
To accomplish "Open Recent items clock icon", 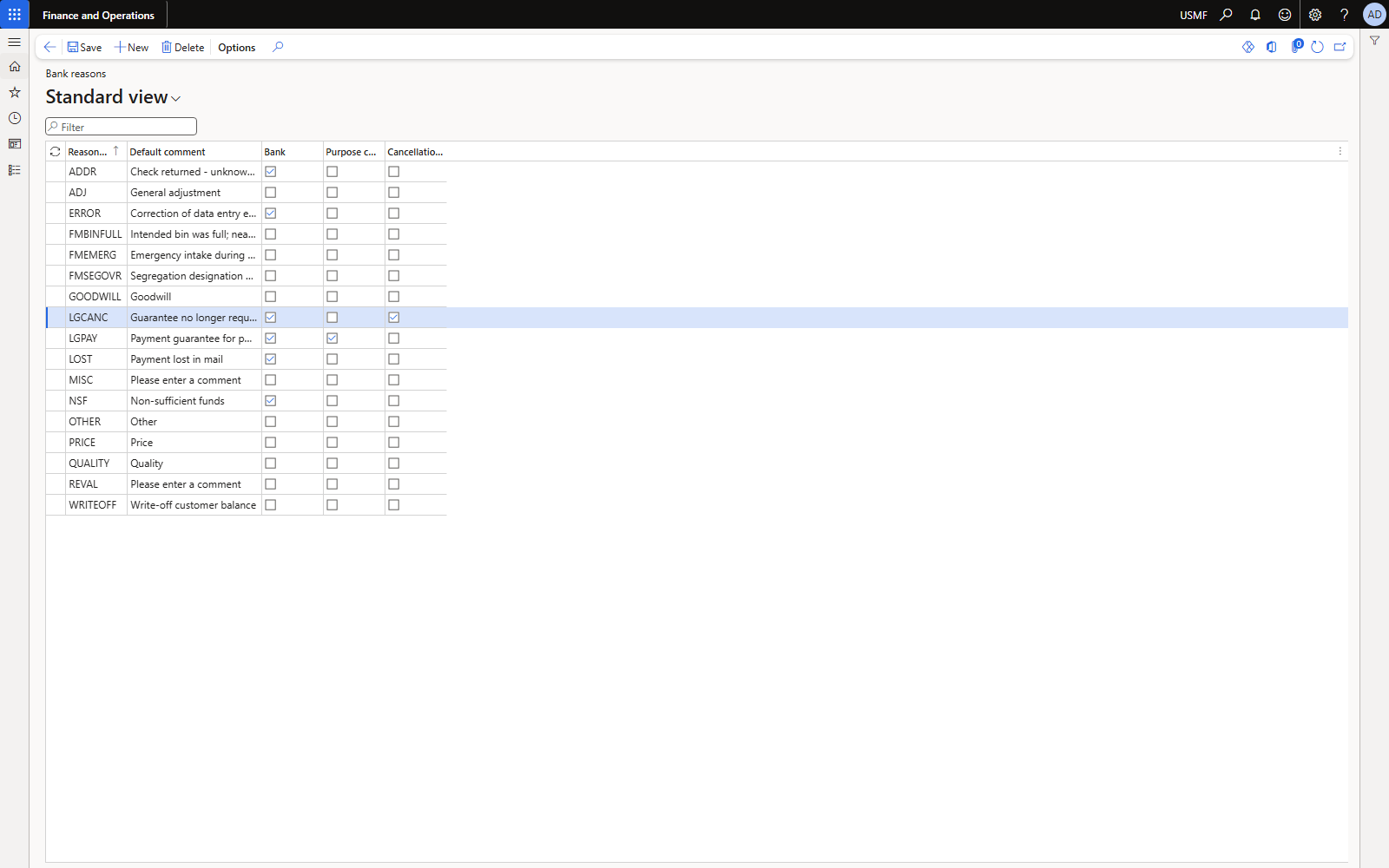I will [15, 118].
